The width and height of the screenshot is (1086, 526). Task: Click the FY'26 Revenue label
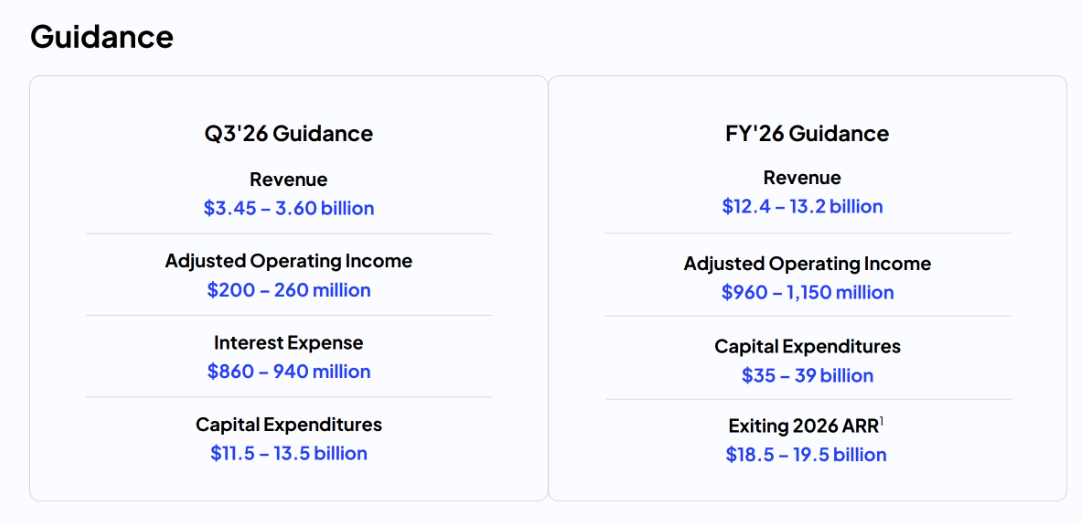click(x=802, y=177)
